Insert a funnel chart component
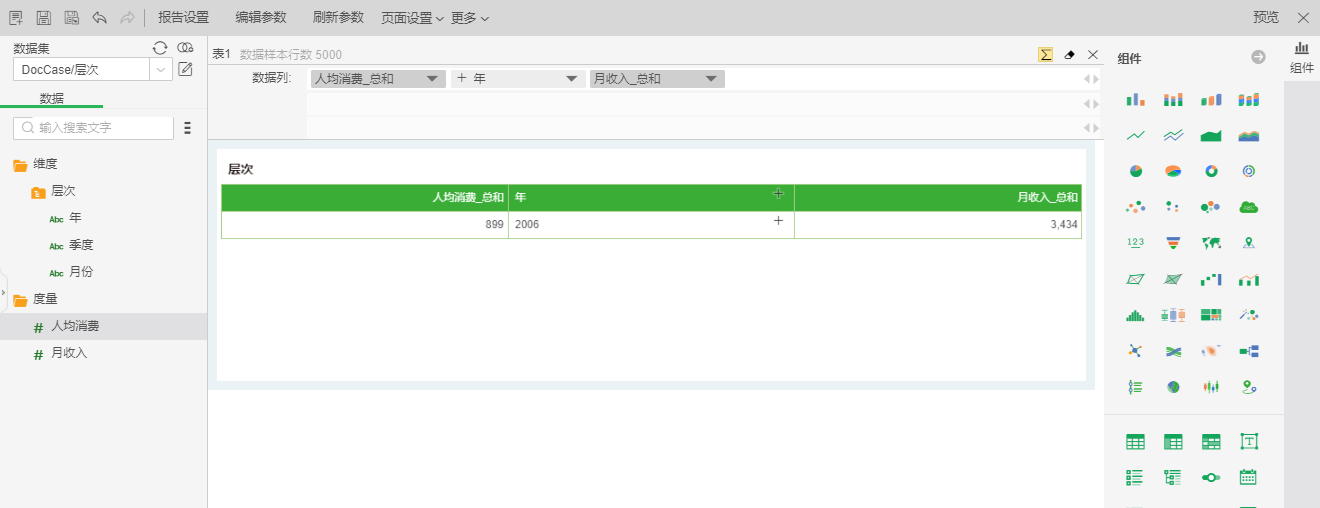Screen dimensions: 1320x508 click(x=1173, y=243)
